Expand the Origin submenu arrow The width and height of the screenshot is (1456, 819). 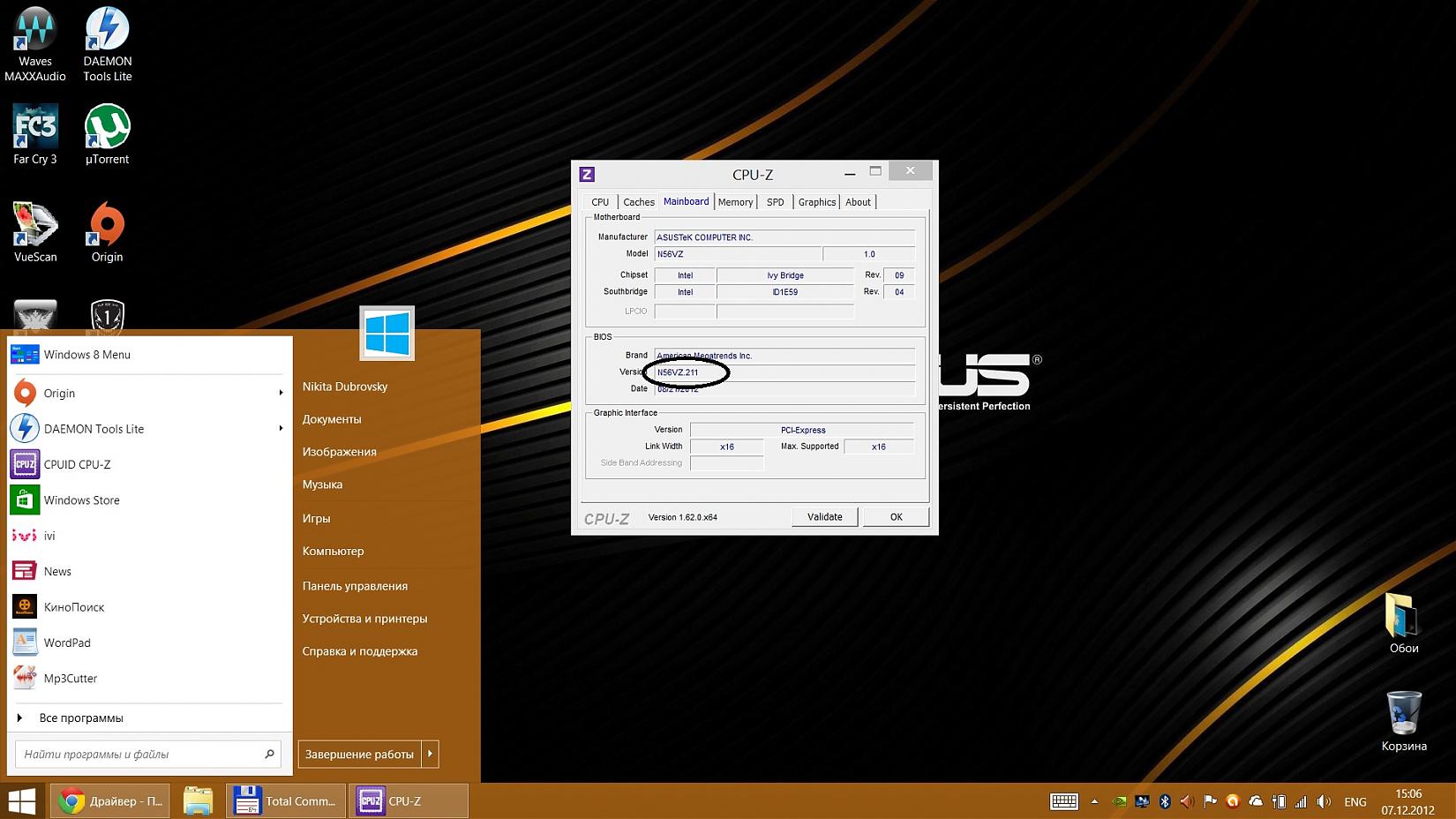[x=281, y=393]
